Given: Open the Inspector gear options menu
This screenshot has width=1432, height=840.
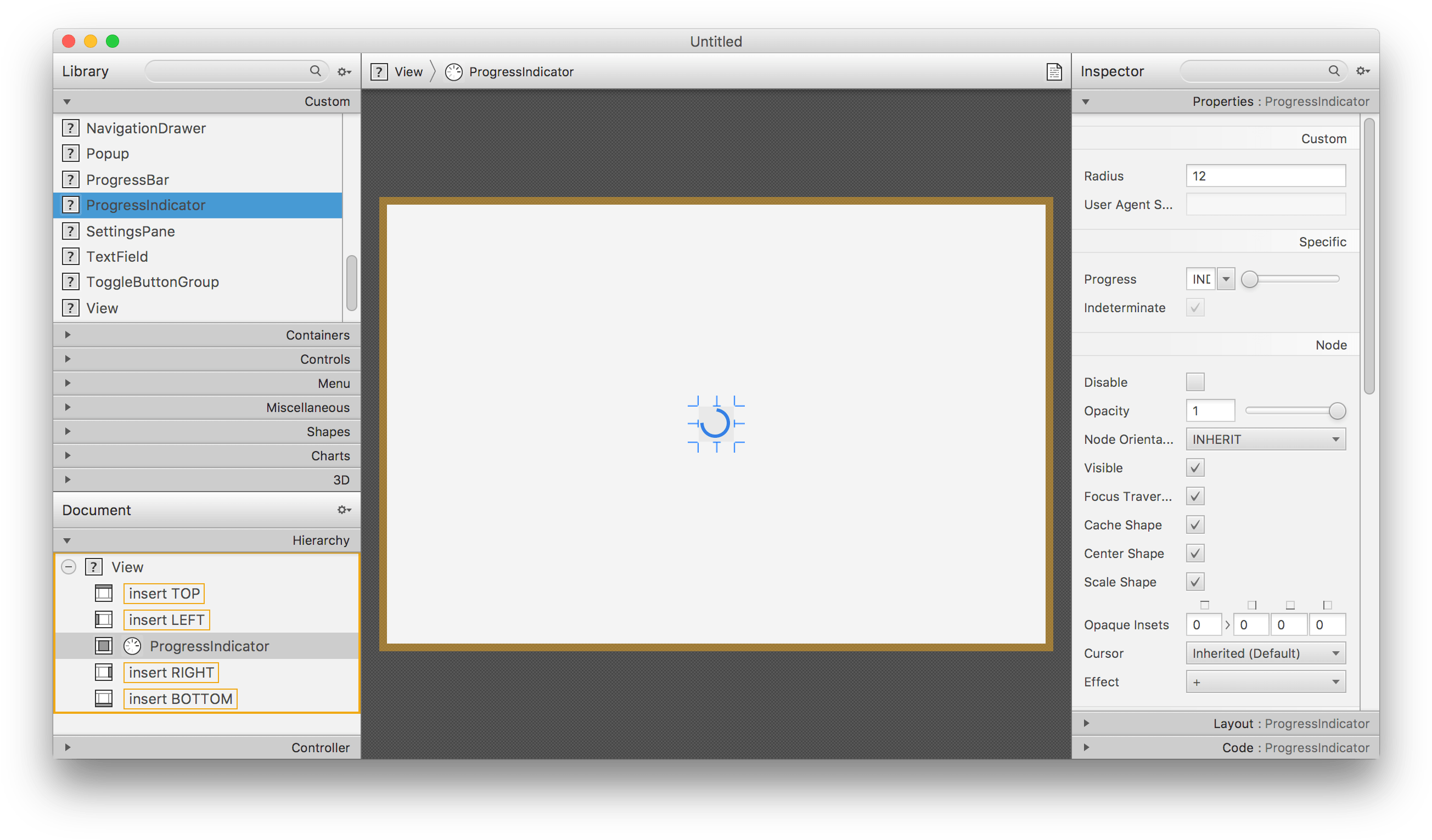Looking at the screenshot, I should 1363,71.
